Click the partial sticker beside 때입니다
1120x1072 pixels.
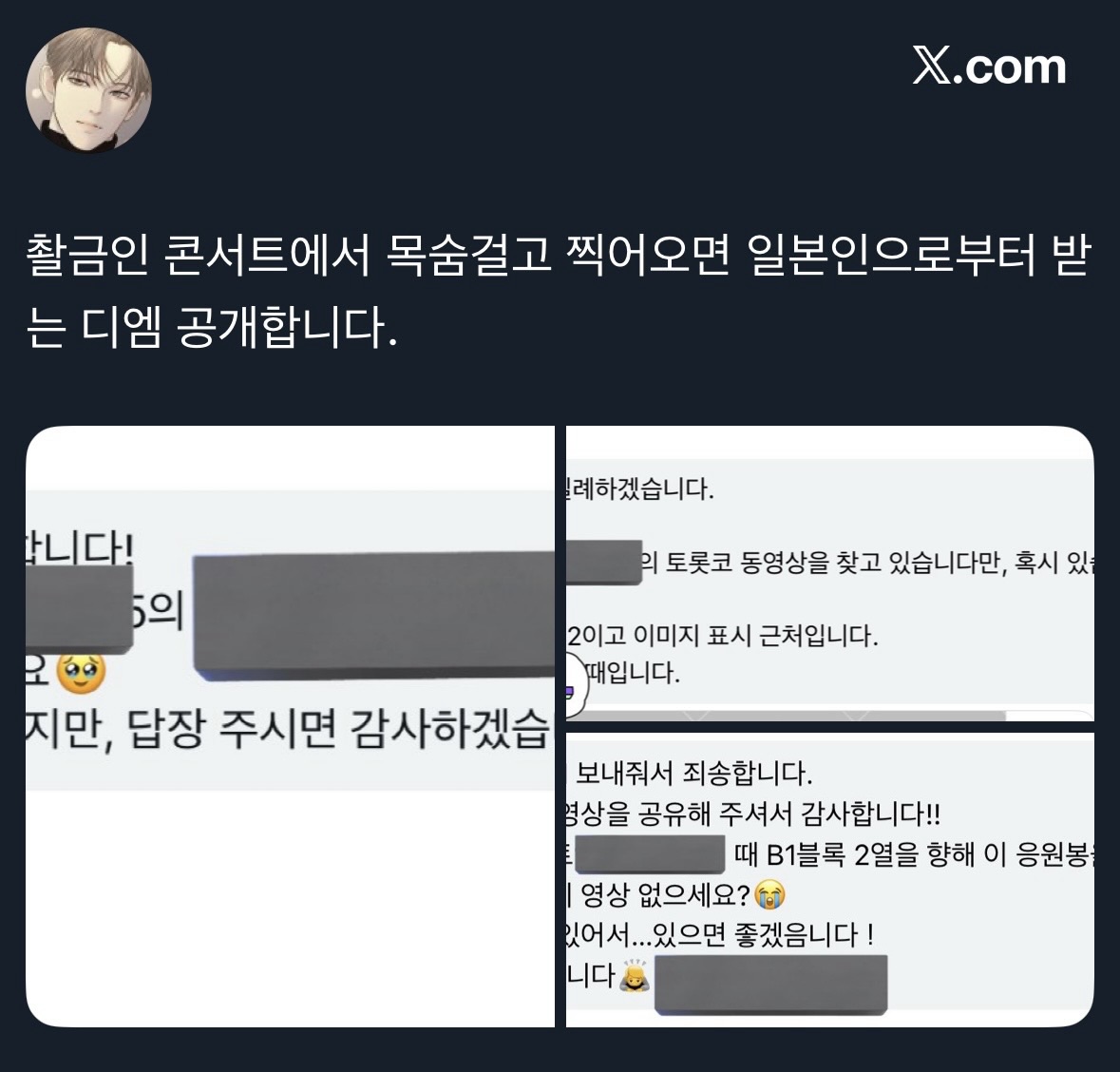(577, 684)
